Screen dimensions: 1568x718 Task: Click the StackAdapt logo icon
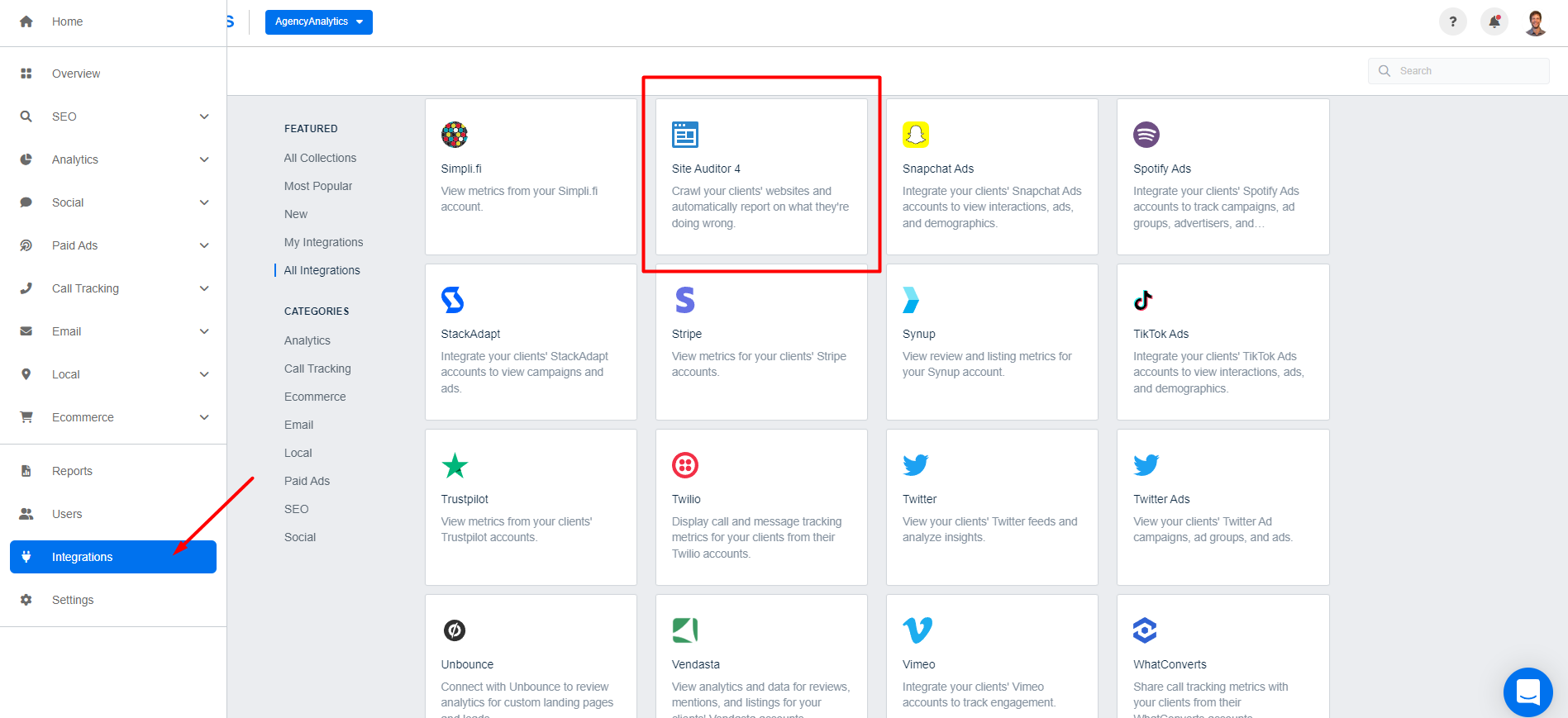click(x=453, y=300)
